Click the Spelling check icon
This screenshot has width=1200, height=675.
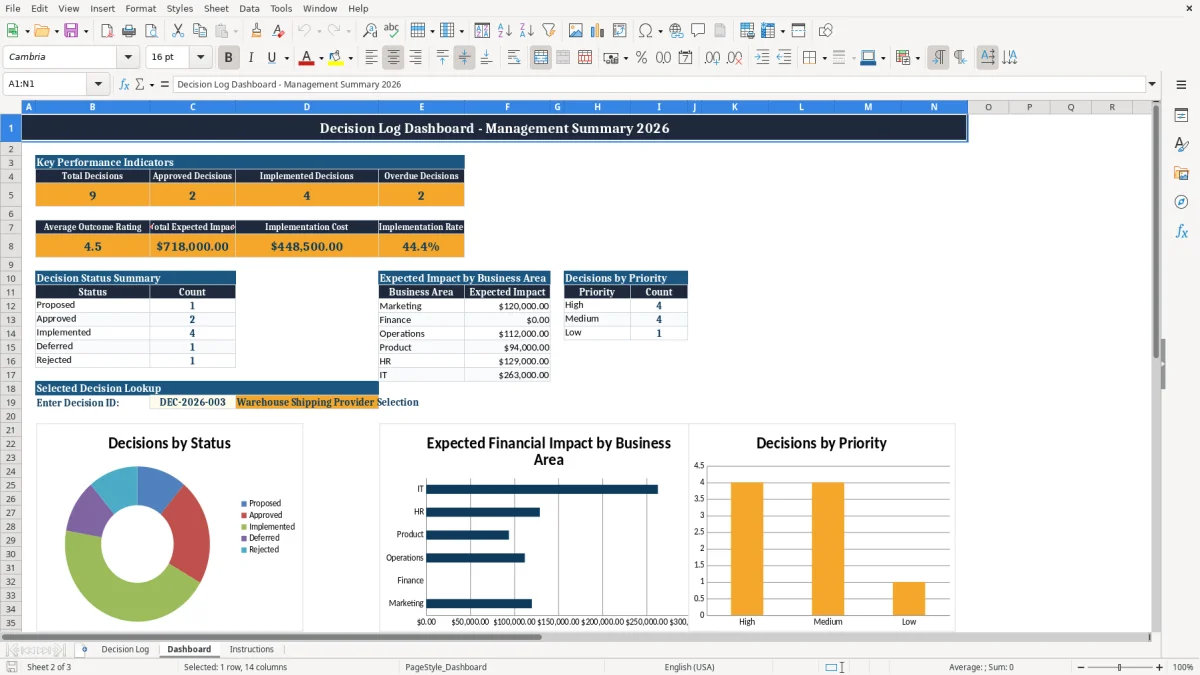(392, 31)
